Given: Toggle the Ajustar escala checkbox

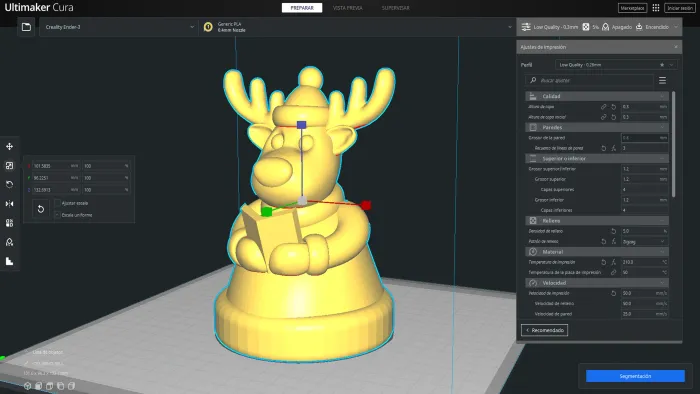Looking at the screenshot, I should pyautogui.click(x=58, y=203).
